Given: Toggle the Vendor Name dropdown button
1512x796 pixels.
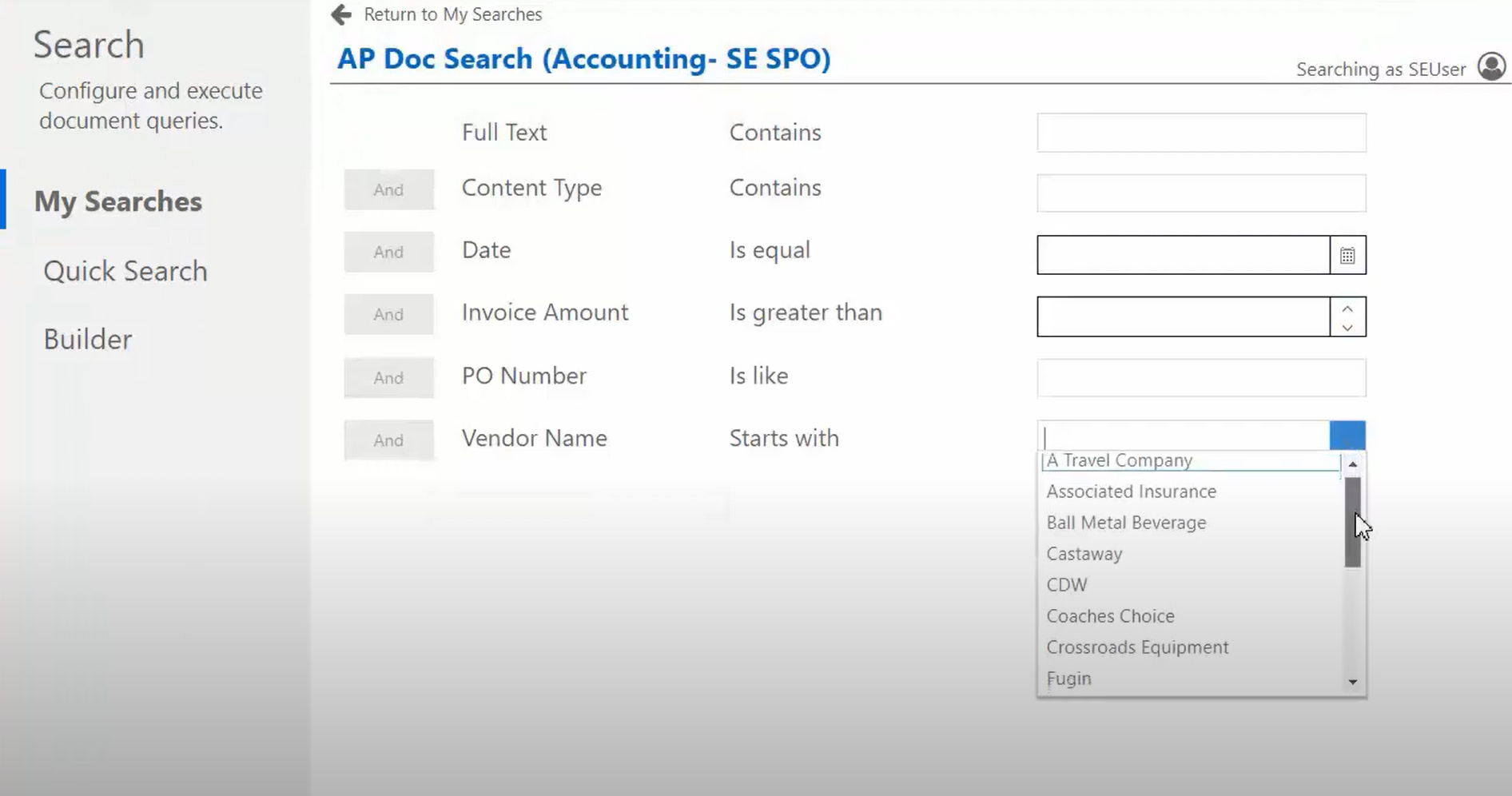Looking at the screenshot, I should click(x=1347, y=436).
